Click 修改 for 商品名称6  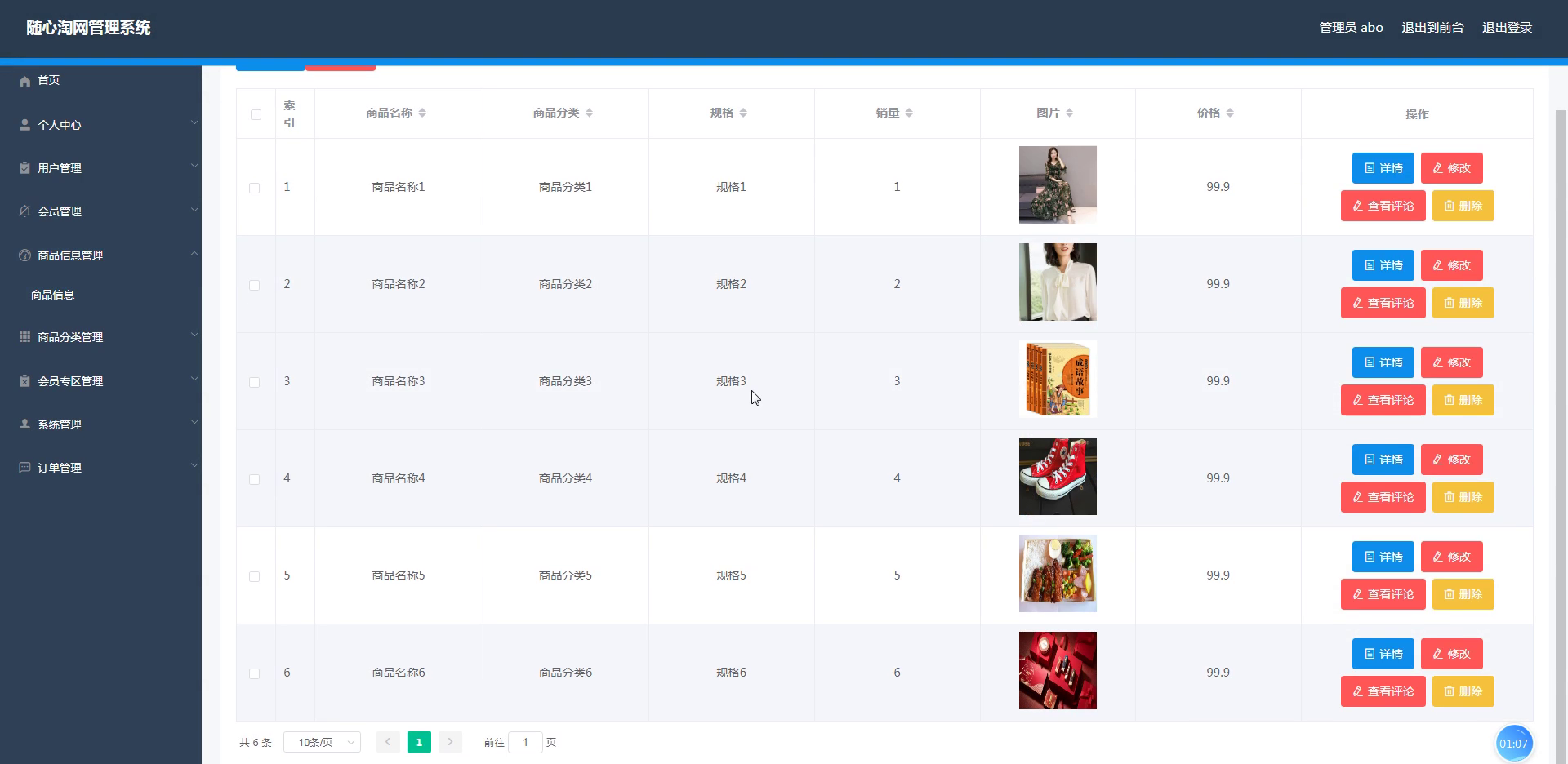(1451, 654)
